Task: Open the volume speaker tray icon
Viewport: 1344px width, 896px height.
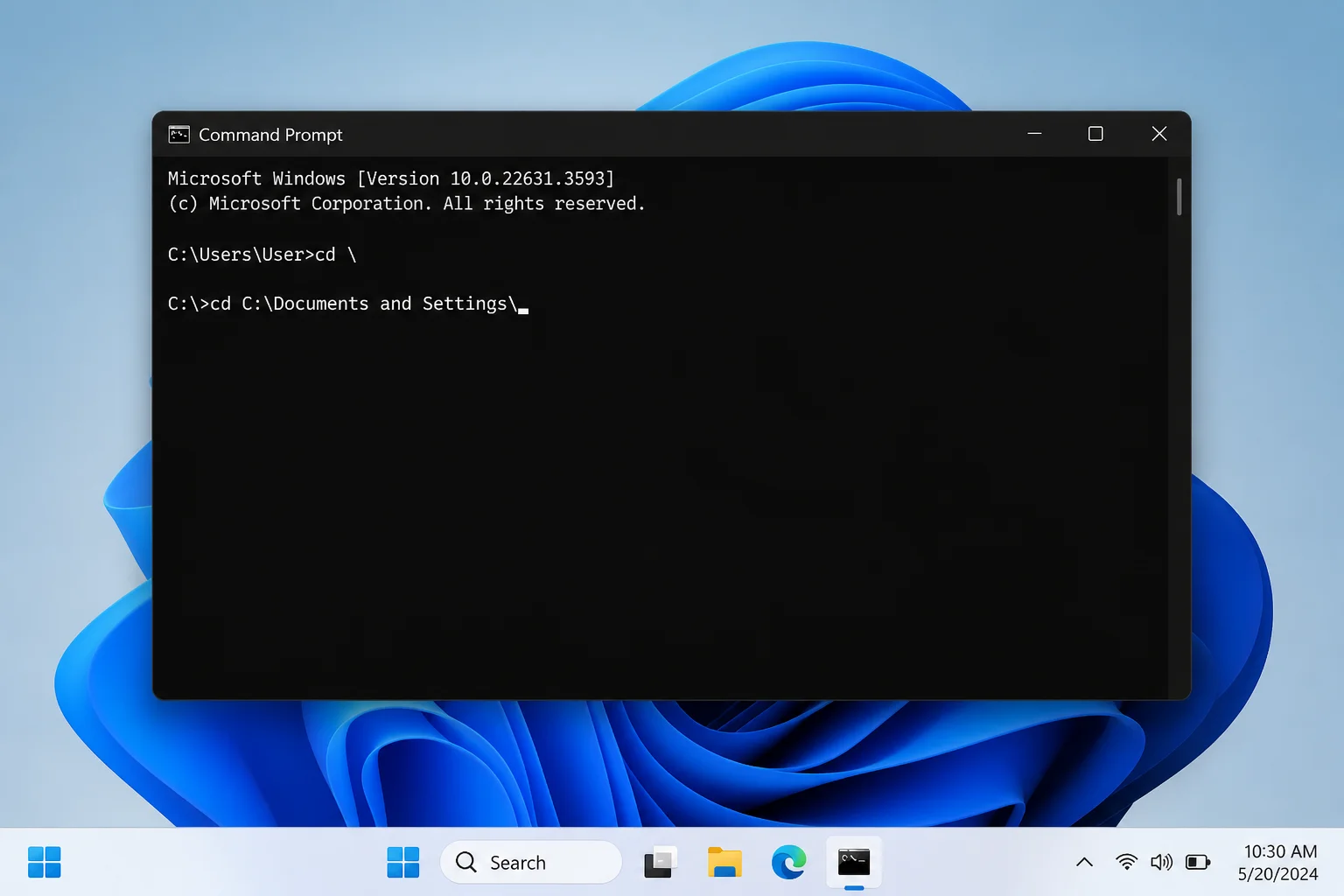Action: pyautogui.click(x=1161, y=863)
